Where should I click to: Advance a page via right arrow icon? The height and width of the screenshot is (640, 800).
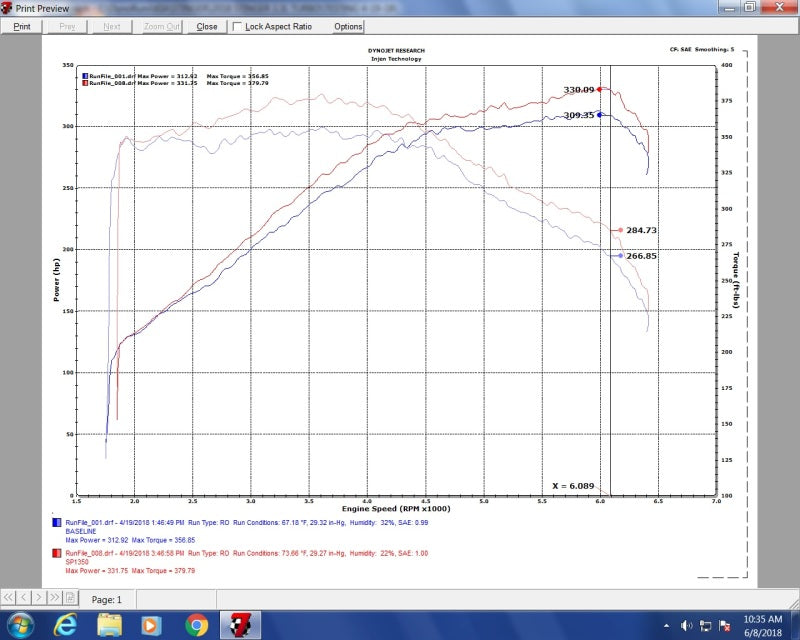(x=39, y=597)
